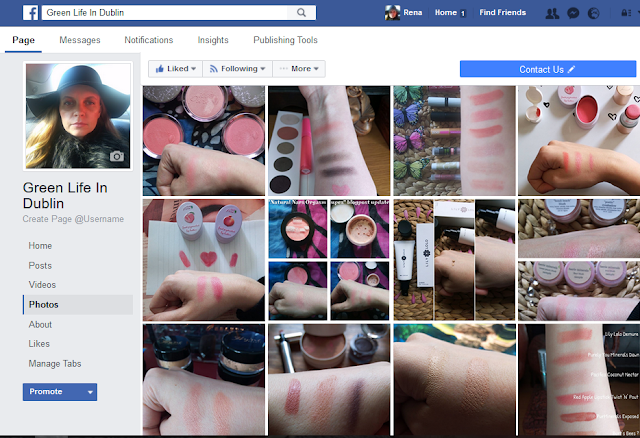Open Likes in the page sidebar
Viewport: 640px width, 438px height.
[x=39, y=344]
